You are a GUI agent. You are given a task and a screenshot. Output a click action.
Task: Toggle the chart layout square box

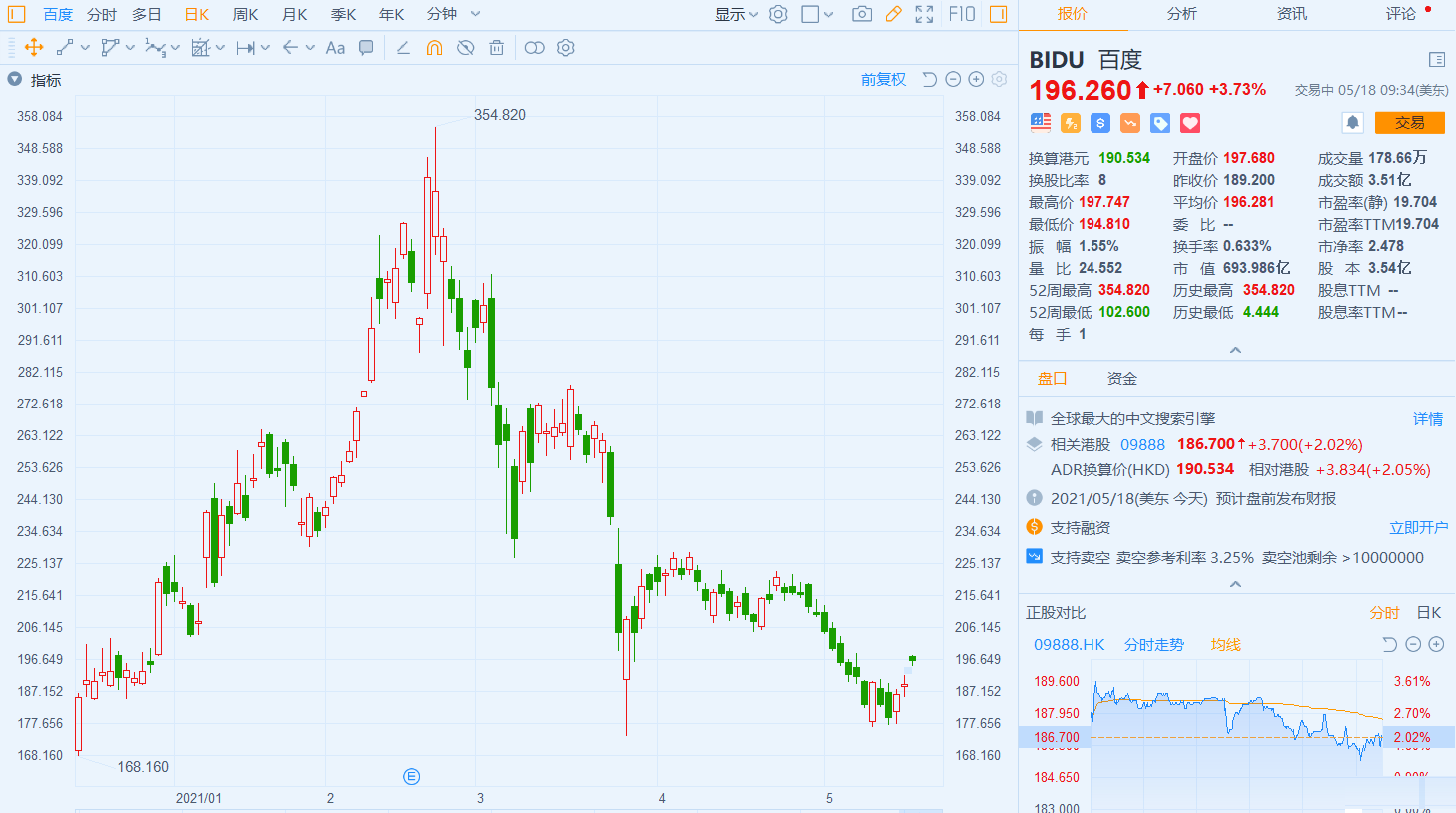click(x=810, y=14)
